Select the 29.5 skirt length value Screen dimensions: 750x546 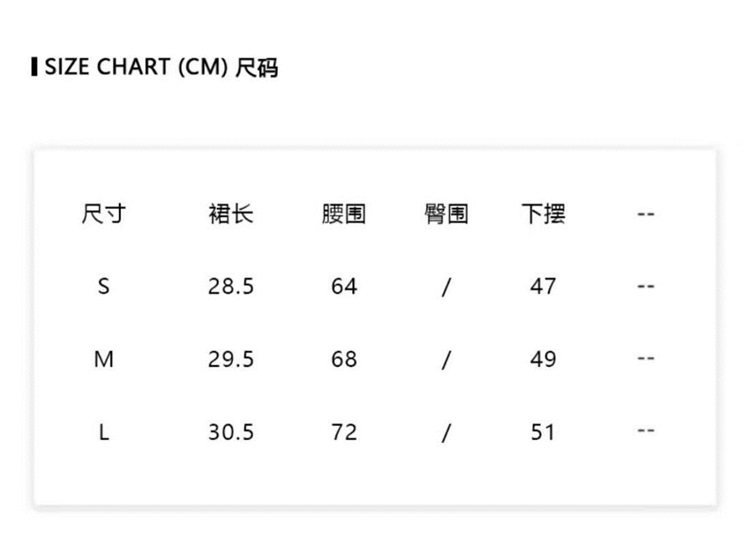pyautogui.click(x=231, y=359)
